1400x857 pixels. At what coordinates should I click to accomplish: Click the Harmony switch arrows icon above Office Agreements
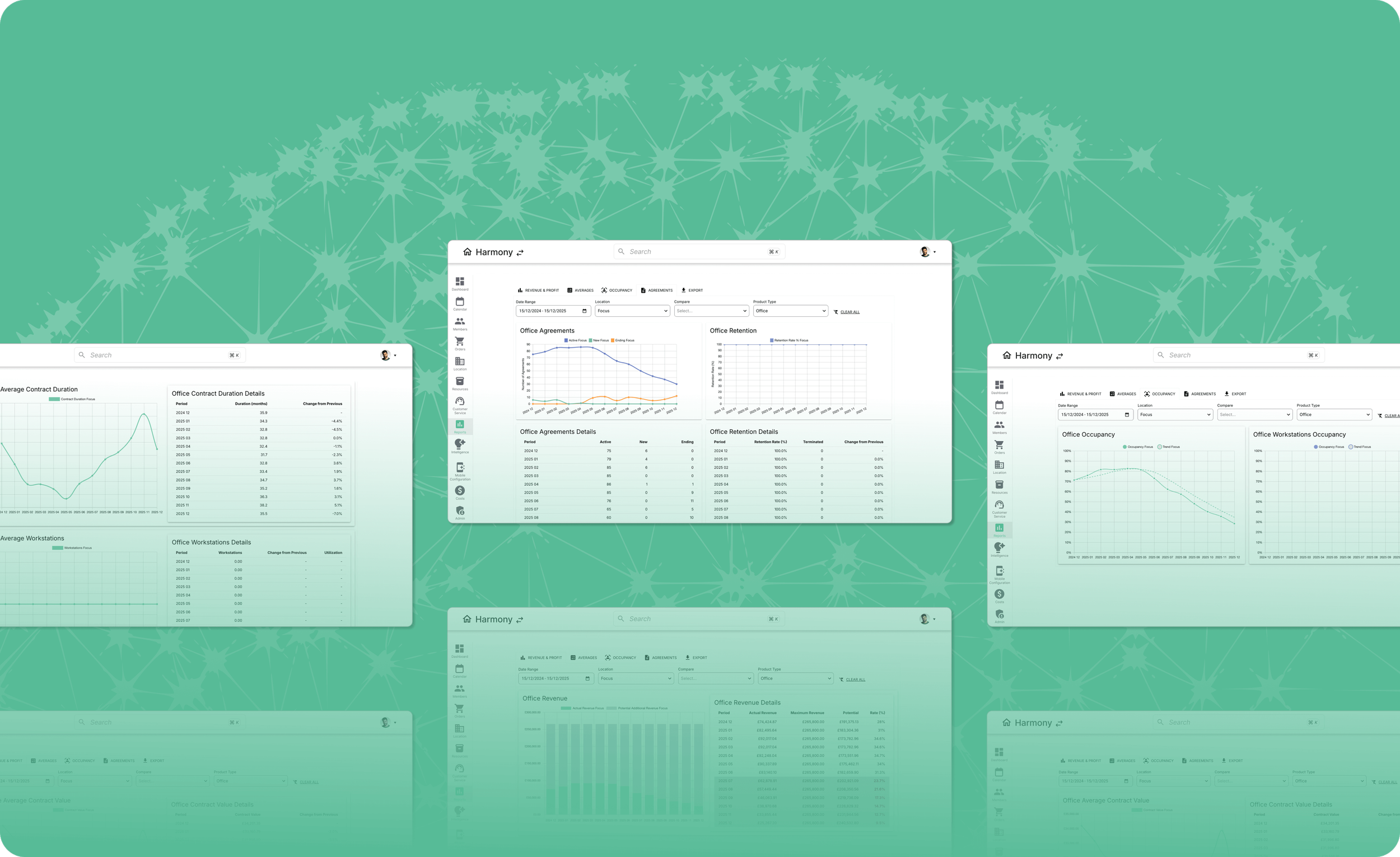click(520, 252)
